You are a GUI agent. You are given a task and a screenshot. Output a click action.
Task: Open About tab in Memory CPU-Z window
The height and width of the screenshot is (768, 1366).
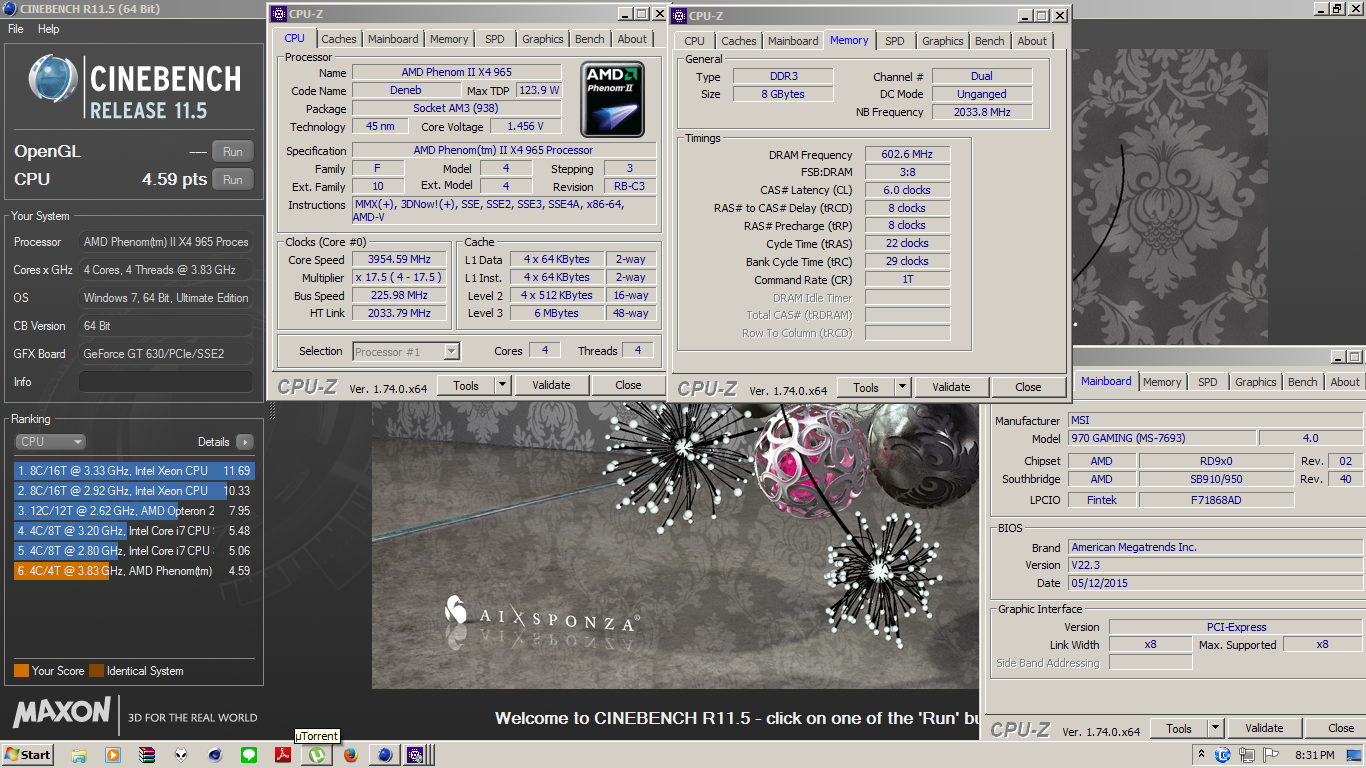pyautogui.click(x=1033, y=41)
